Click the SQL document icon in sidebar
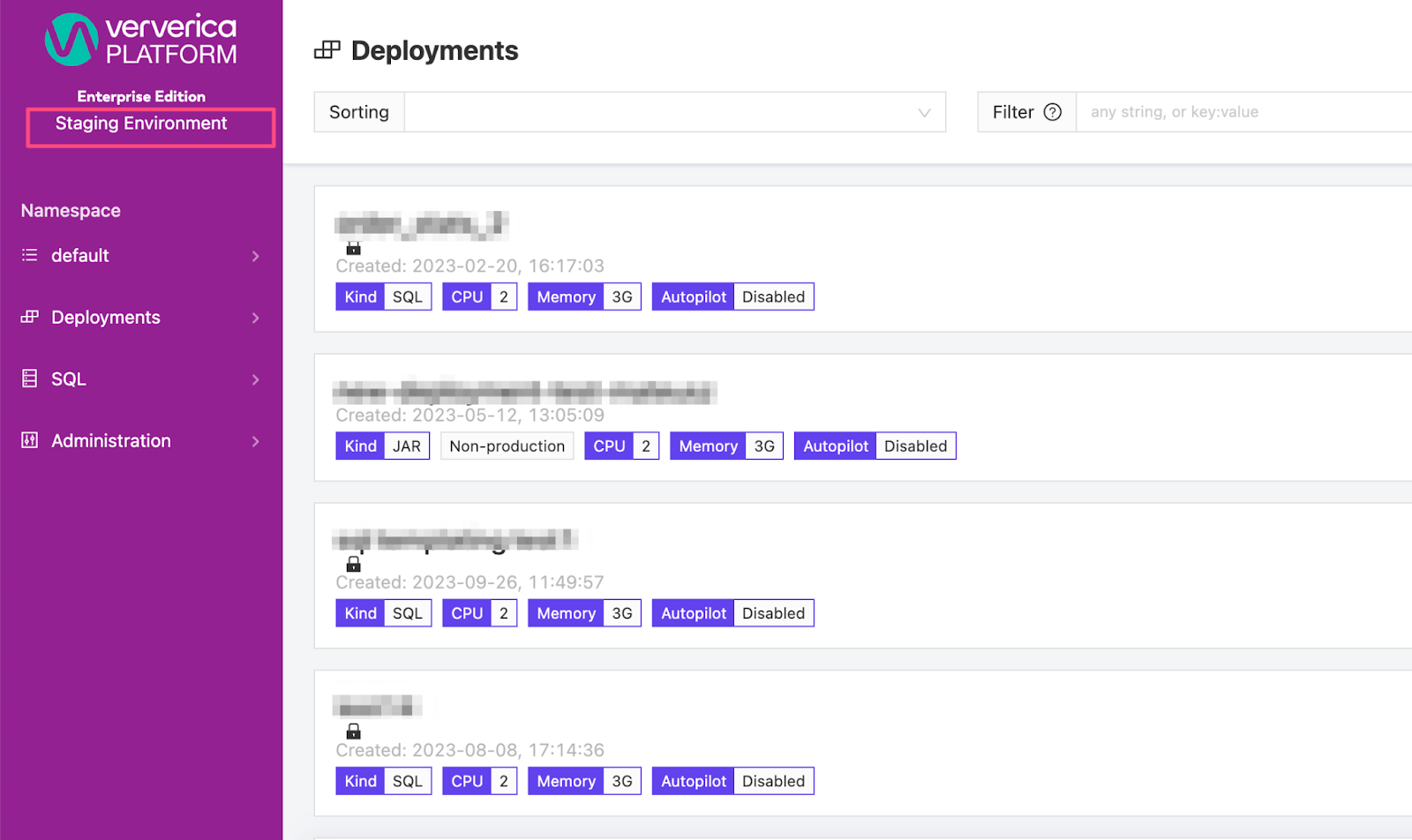The width and height of the screenshot is (1412, 840). 29,379
